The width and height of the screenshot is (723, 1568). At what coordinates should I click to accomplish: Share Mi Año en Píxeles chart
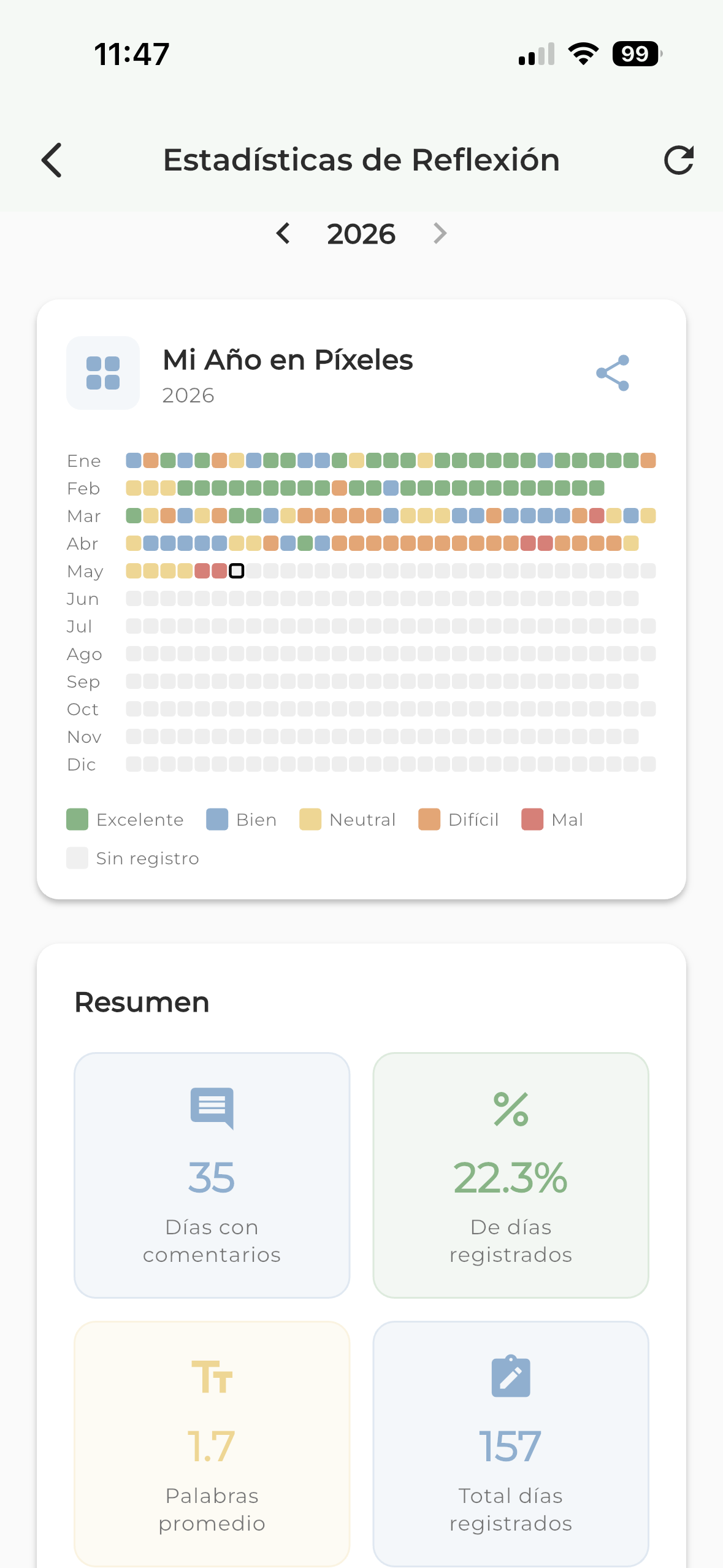(x=613, y=373)
